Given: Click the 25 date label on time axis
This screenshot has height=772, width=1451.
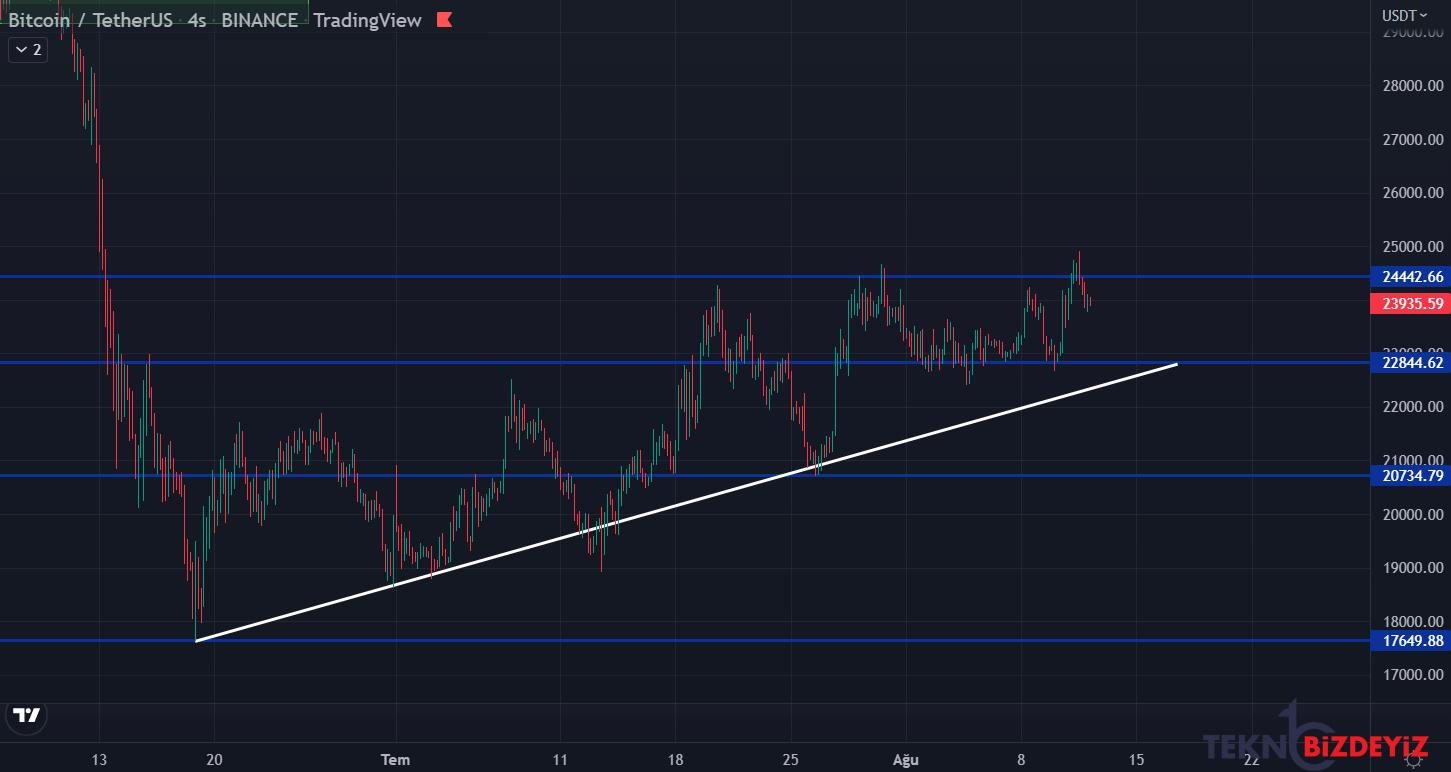Looking at the screenshot, I should [791, 759].
